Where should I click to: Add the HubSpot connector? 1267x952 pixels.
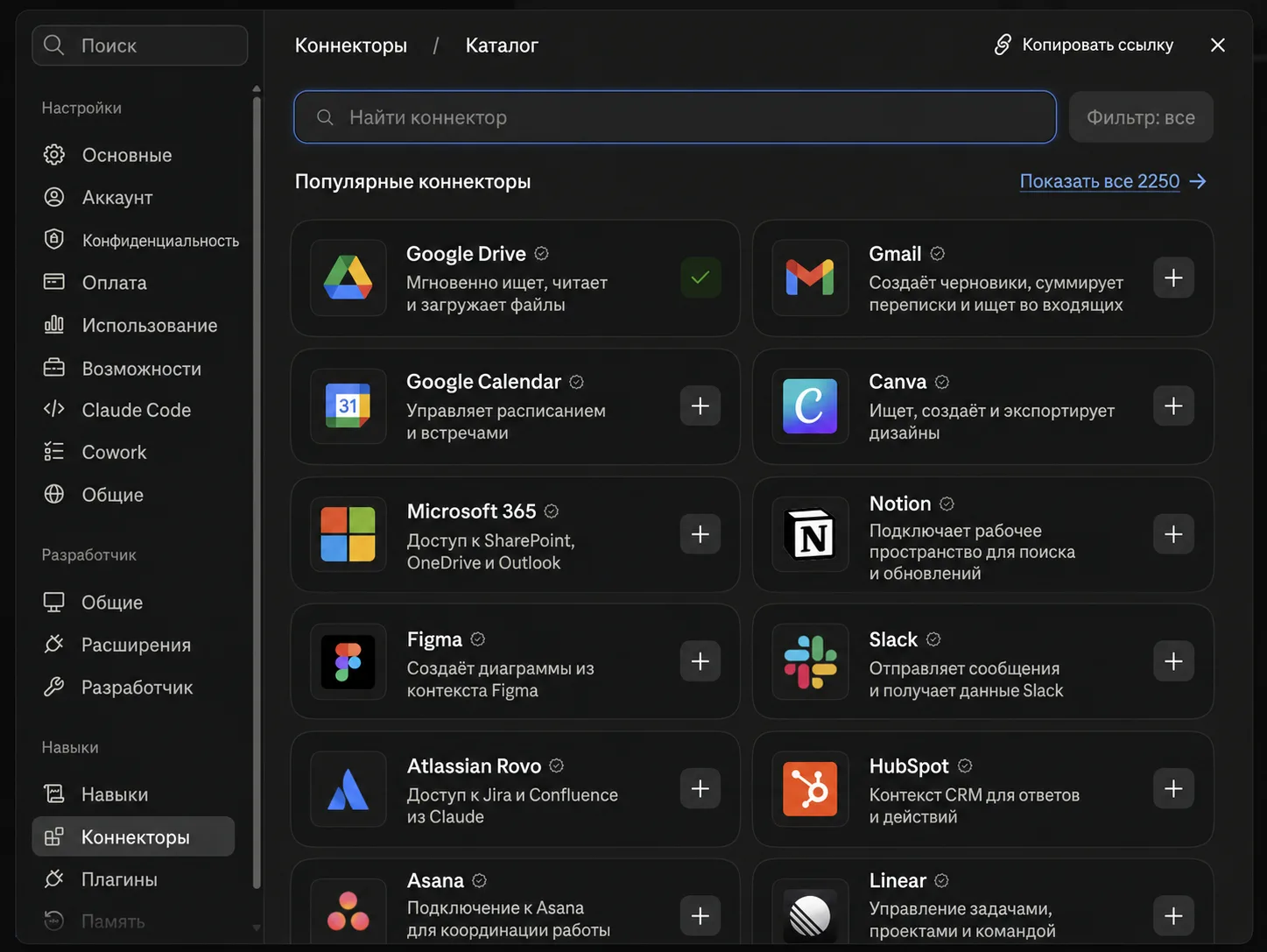(x=1173, y=788)
